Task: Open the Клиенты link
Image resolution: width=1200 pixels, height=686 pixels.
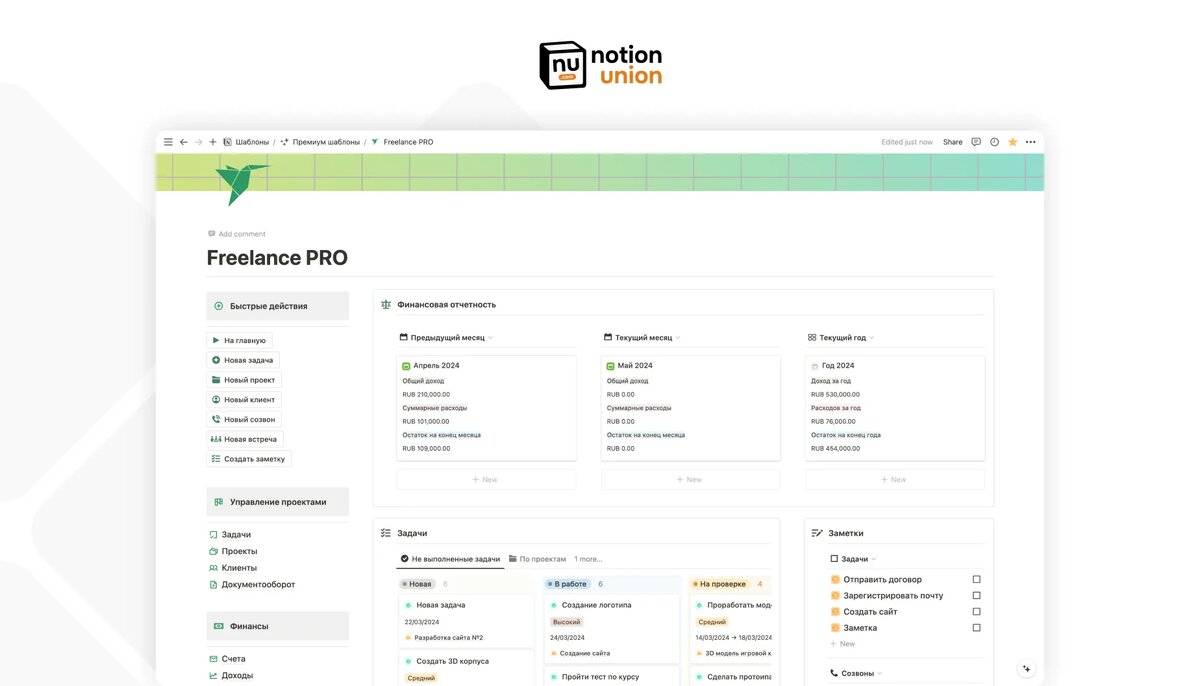Action: point(233,568)
